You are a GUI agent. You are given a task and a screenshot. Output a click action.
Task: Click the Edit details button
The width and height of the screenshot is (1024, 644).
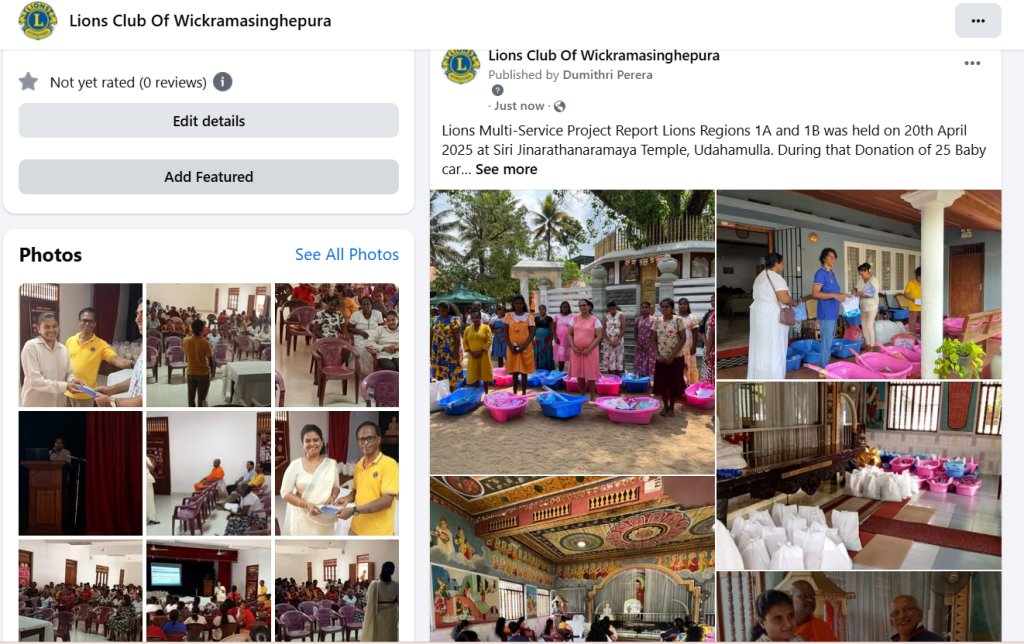coord(208,121)
